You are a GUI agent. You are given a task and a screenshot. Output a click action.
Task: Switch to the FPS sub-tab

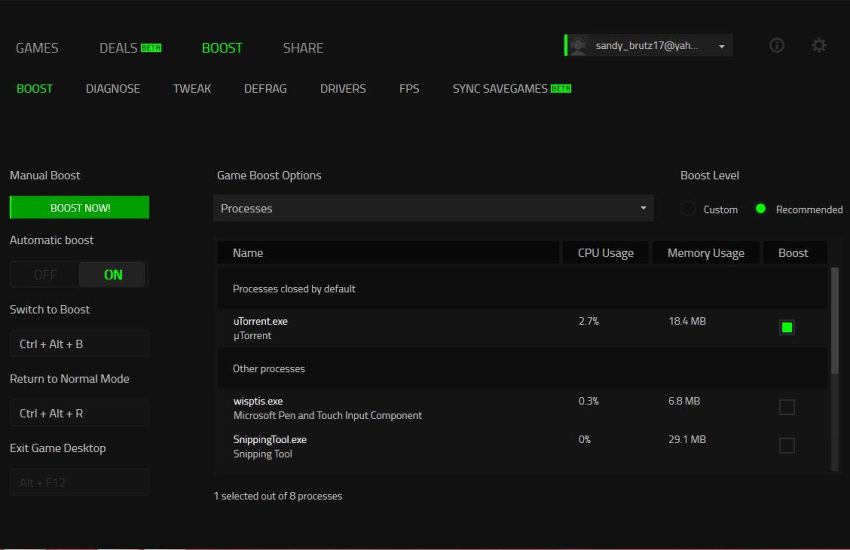click(x=409, y=89)
